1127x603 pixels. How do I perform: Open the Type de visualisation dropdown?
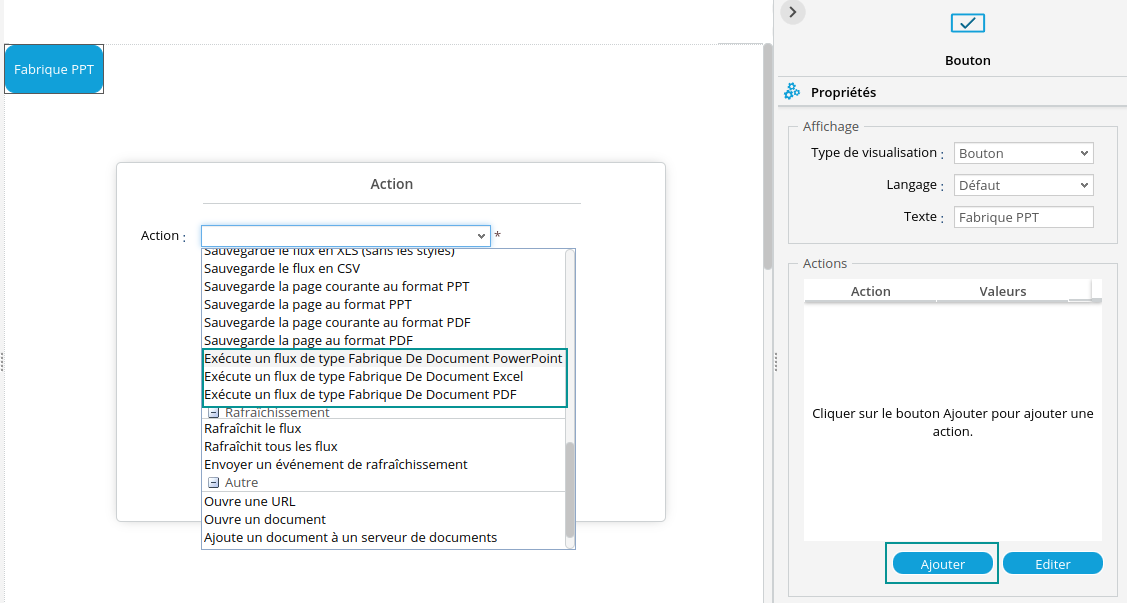pyautogui.click(x=1023, y=153)
